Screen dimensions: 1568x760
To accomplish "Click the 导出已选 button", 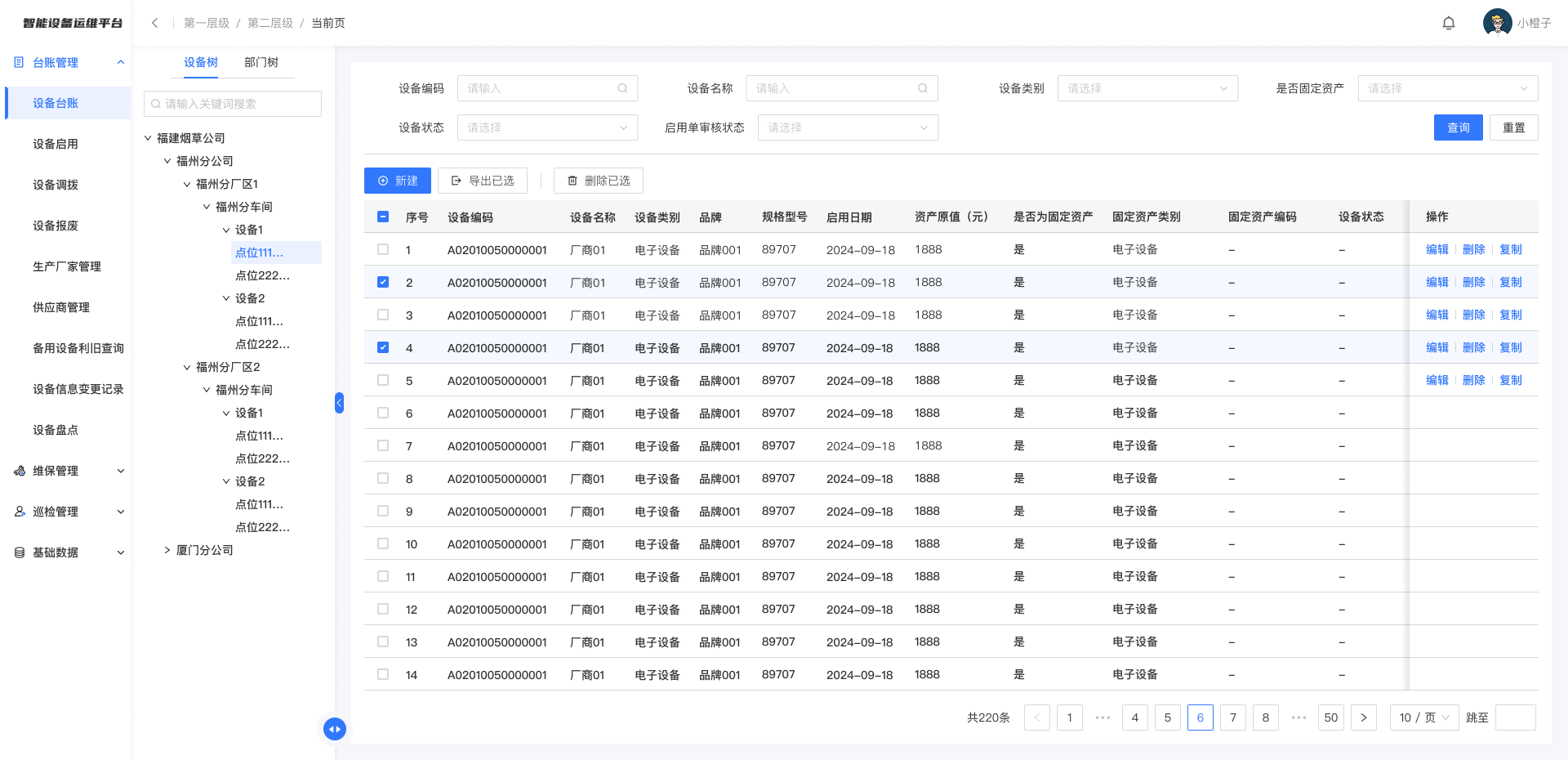I will pyautogui.click(x=483, y=181).
